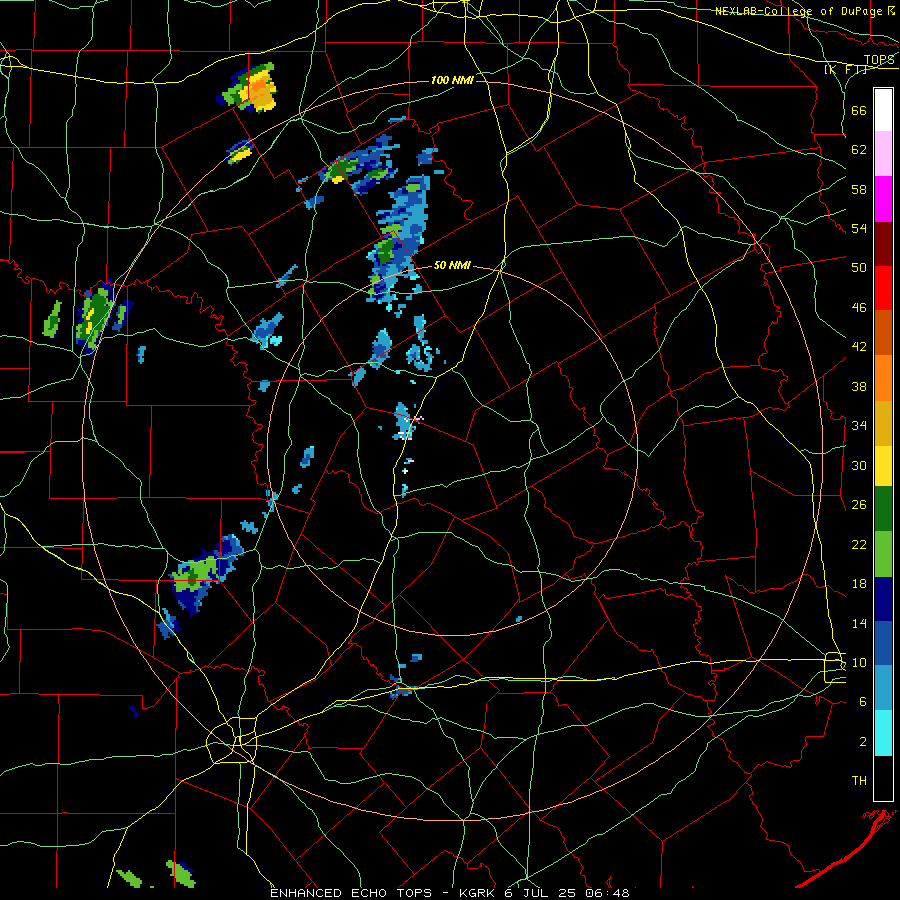Click legend value 54
The image size is (900, 900).
(859, 229)
